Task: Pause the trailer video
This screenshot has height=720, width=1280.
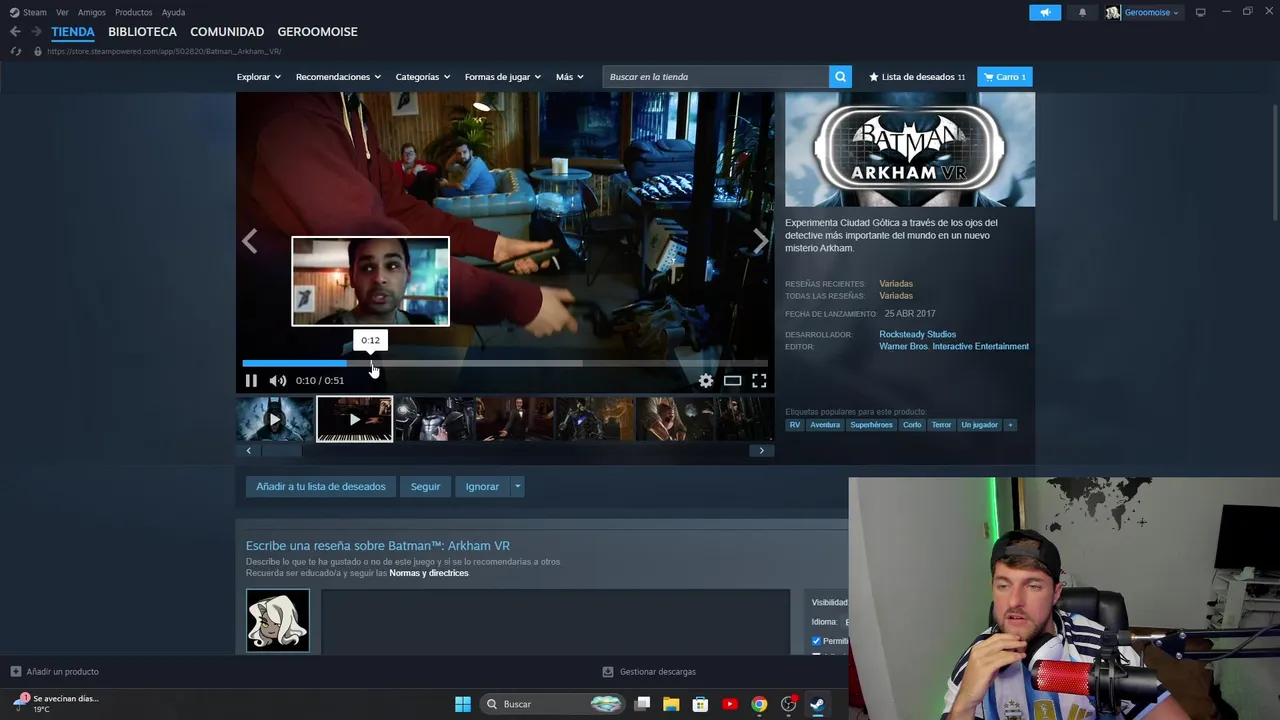Action: pos(251,380)
